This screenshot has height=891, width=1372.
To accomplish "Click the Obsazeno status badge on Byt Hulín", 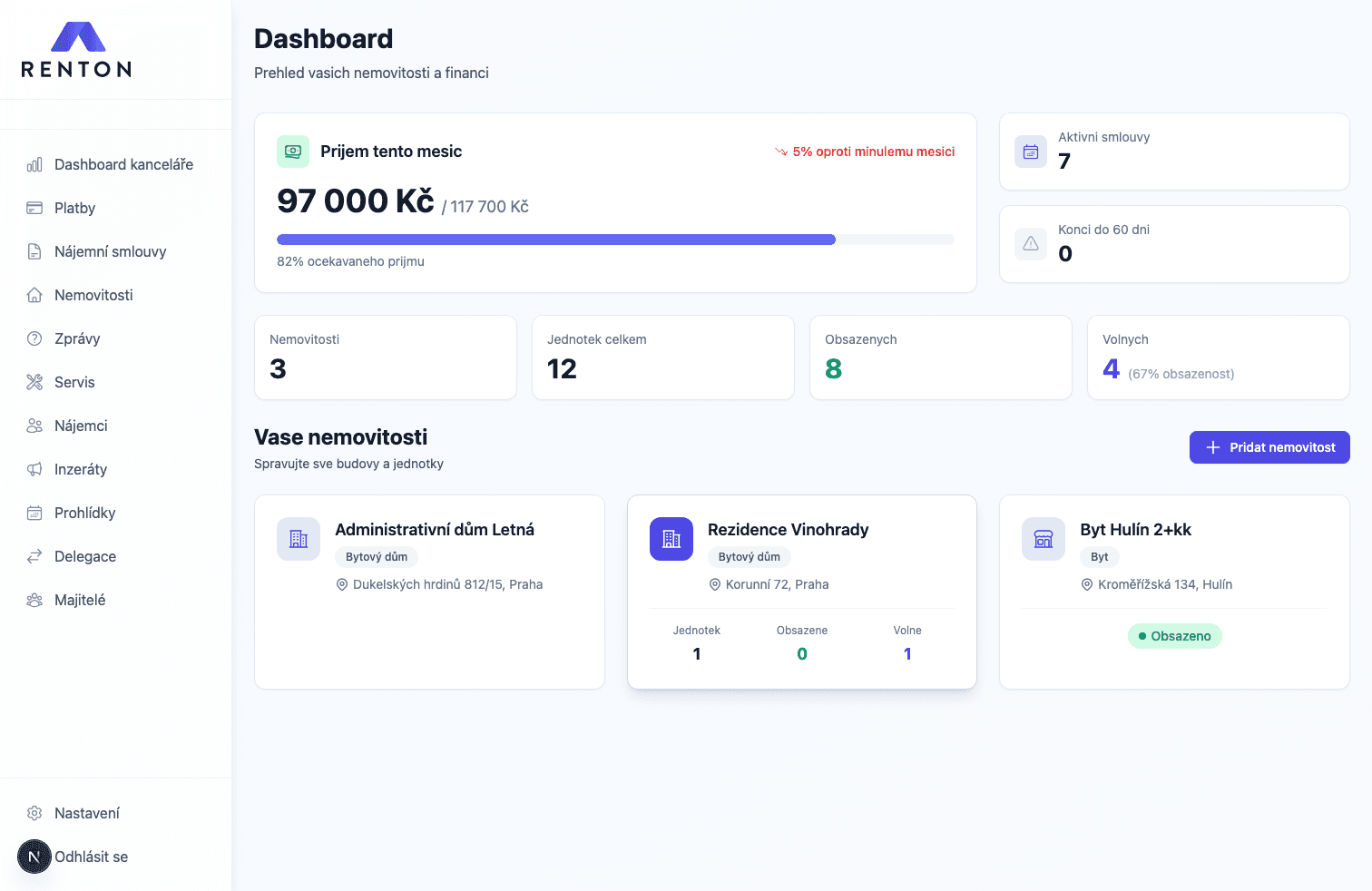I will click(1174, 635).
